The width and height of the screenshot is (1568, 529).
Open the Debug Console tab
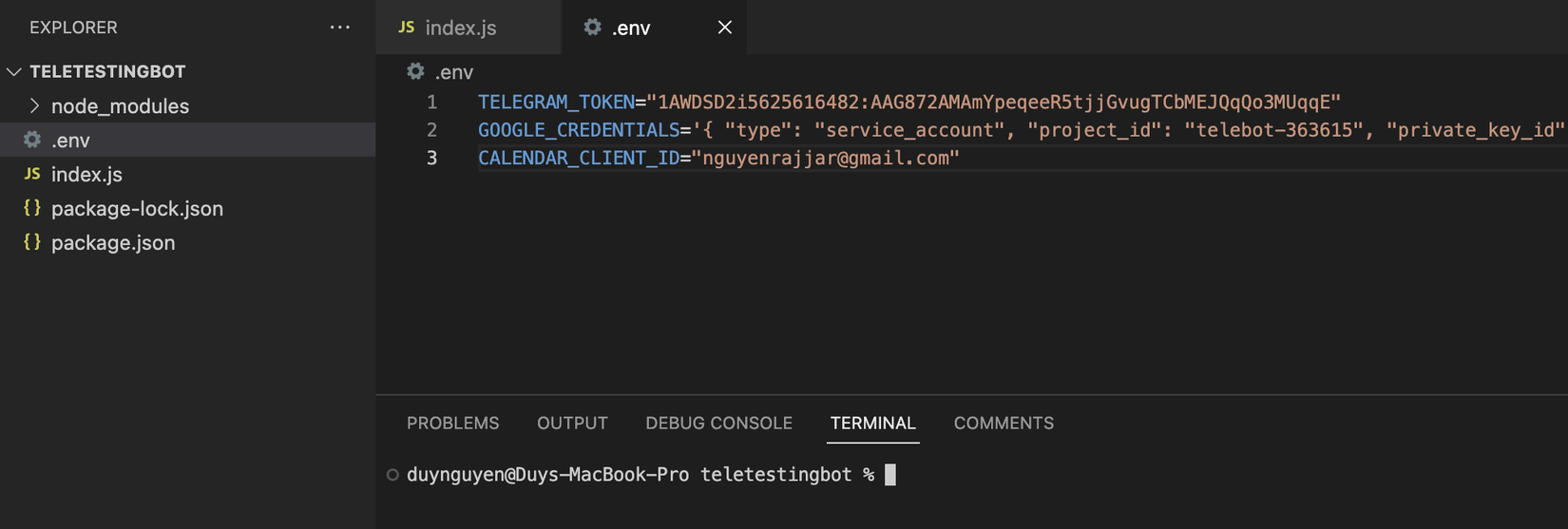tap(718, 423)
